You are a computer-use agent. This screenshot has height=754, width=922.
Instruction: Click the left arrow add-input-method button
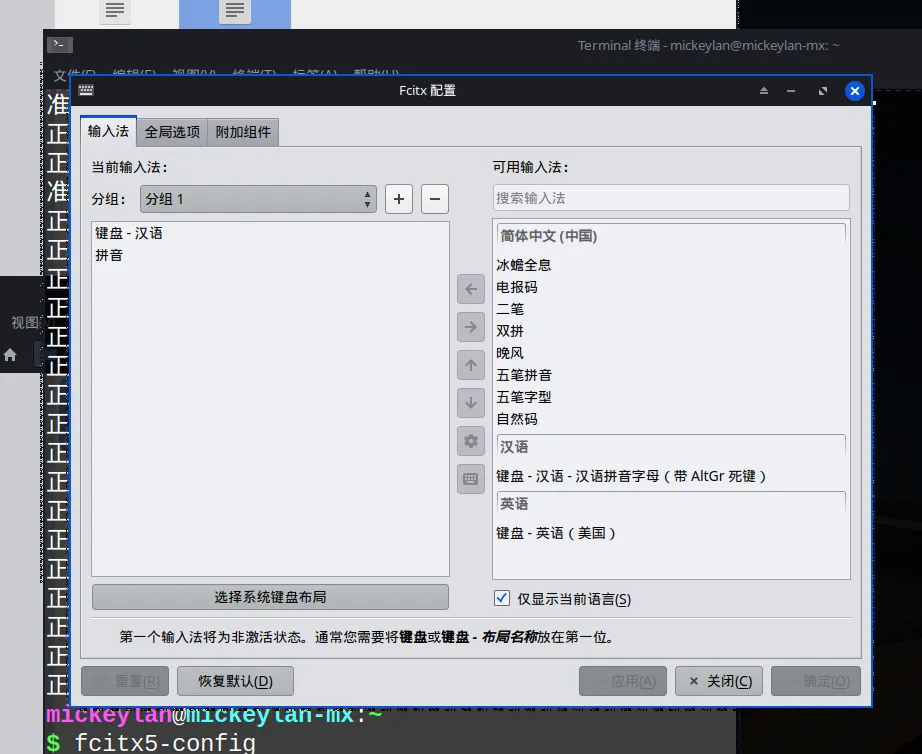click(470, 289)
